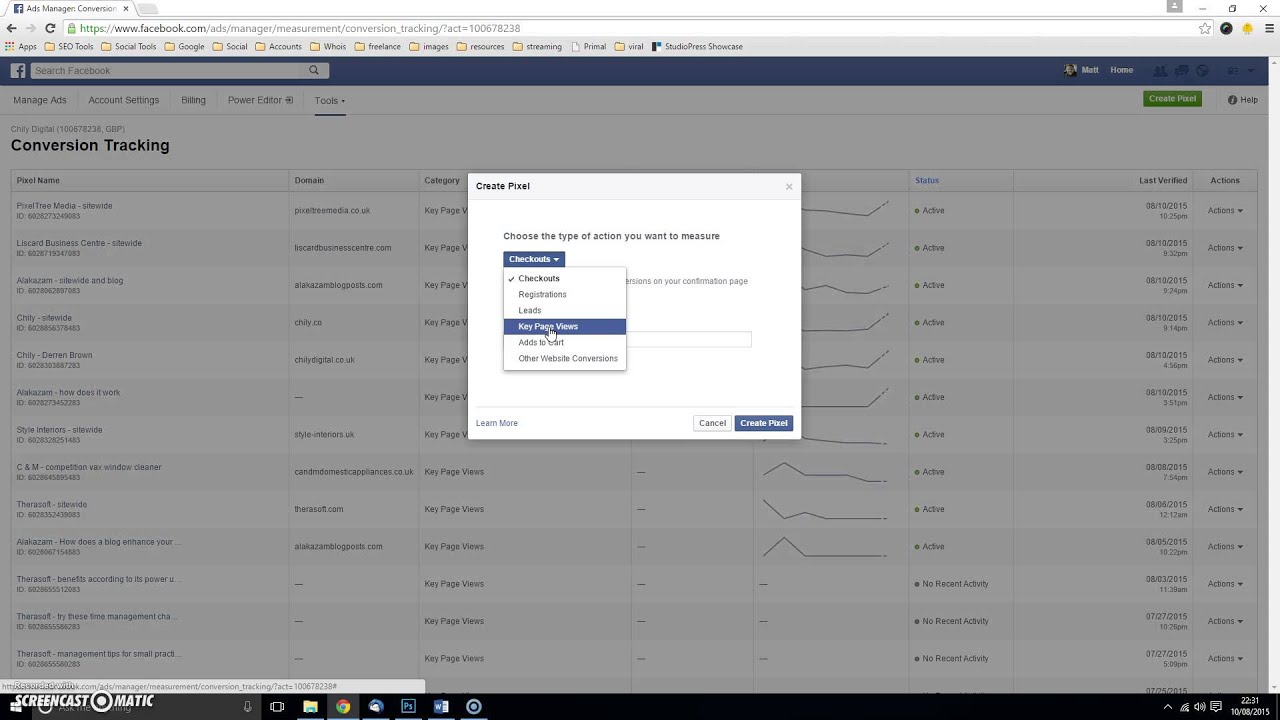Select Leads in the dropdown list
Screen dimensions: 1280x720
coord(564,311)
